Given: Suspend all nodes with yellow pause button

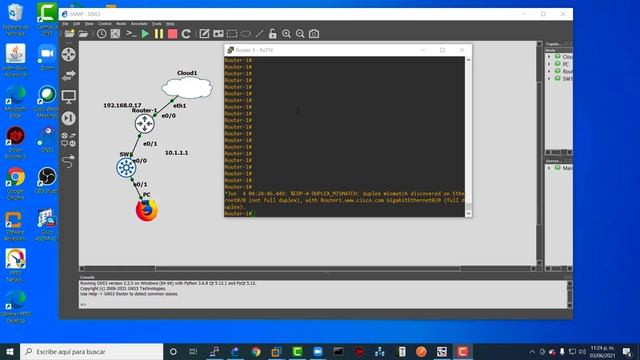Looking at the screenshot, I should 159,33.
